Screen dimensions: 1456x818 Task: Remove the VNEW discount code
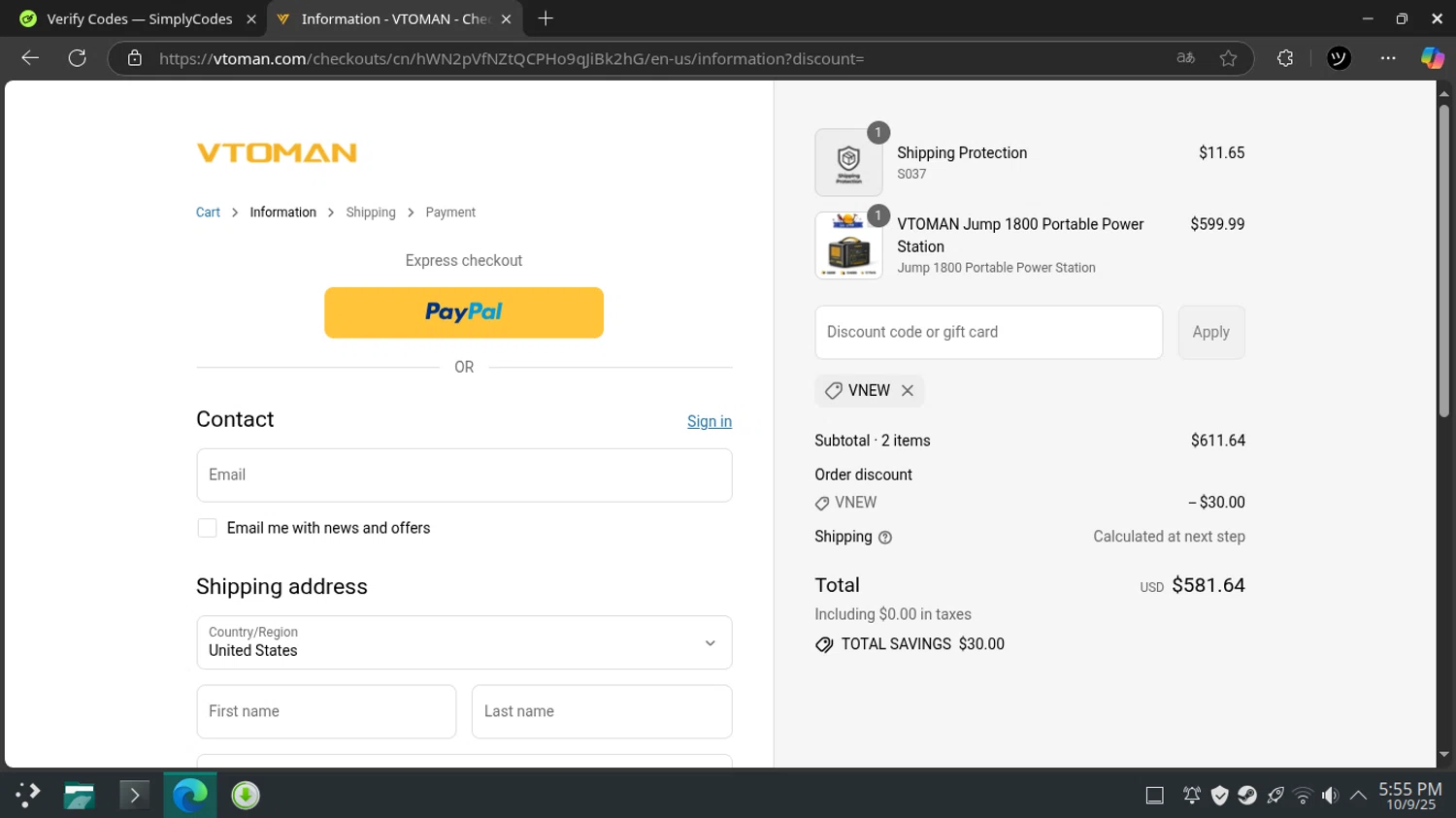click(908, 390)
